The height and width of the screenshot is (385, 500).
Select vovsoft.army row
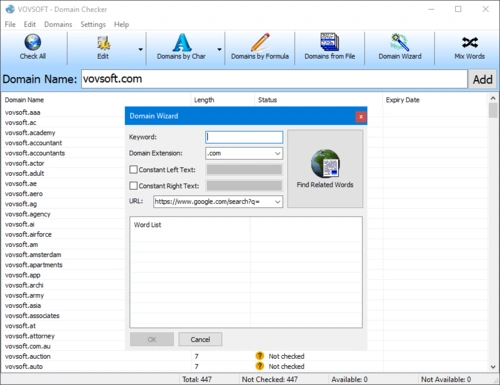pyautogui.click(x=24, y=295)
